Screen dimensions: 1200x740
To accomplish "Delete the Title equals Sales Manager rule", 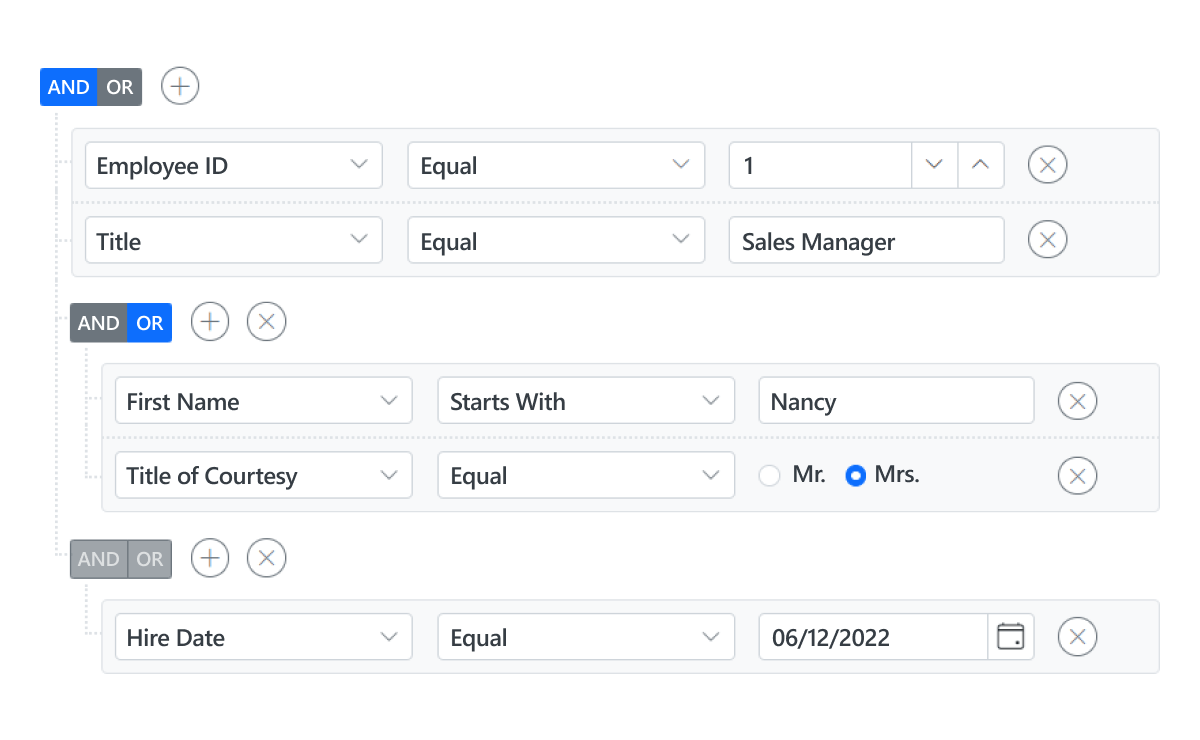I will (1047, 239).
